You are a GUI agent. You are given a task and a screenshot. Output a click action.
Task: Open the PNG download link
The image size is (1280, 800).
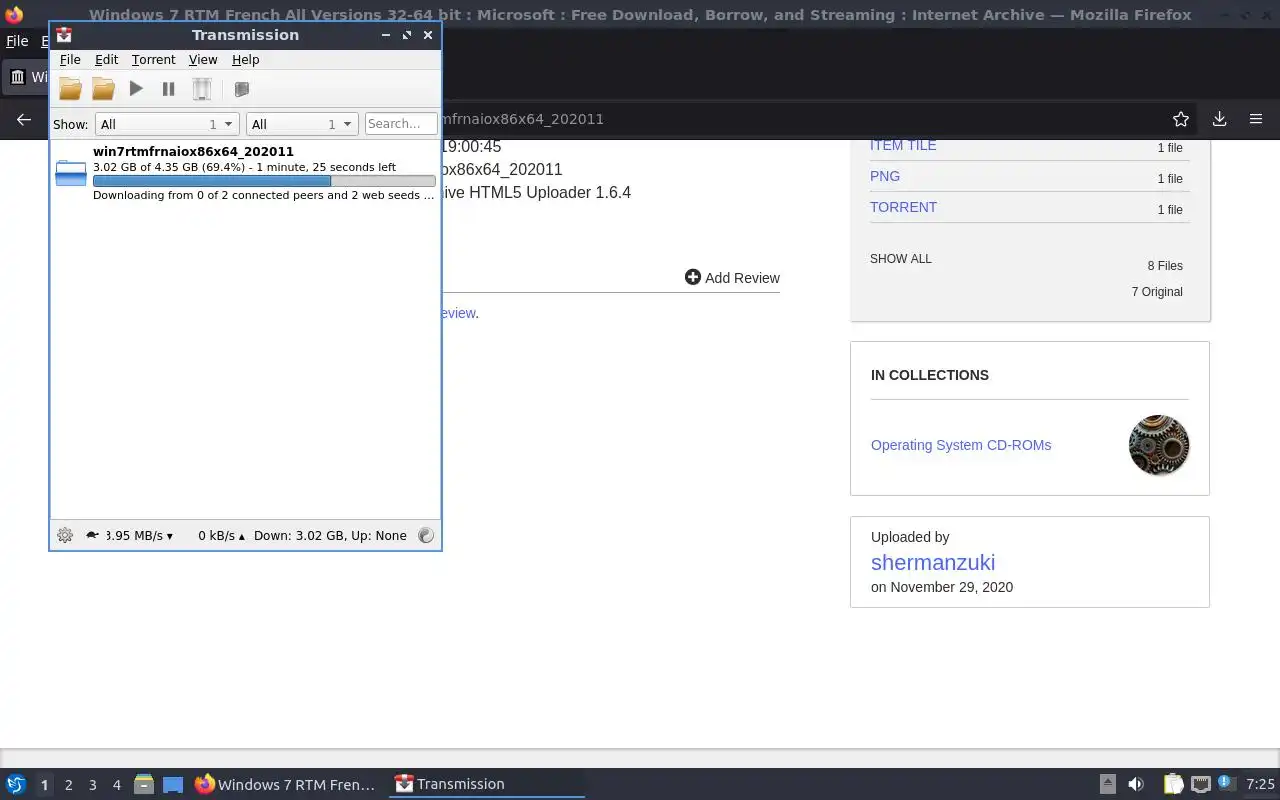[885, 176]
